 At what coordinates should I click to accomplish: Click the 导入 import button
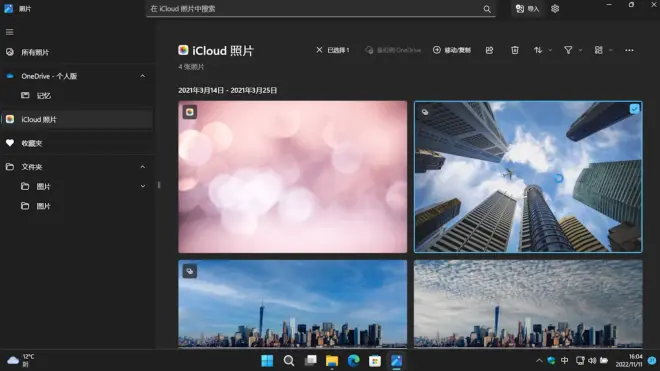pos(527,9)
